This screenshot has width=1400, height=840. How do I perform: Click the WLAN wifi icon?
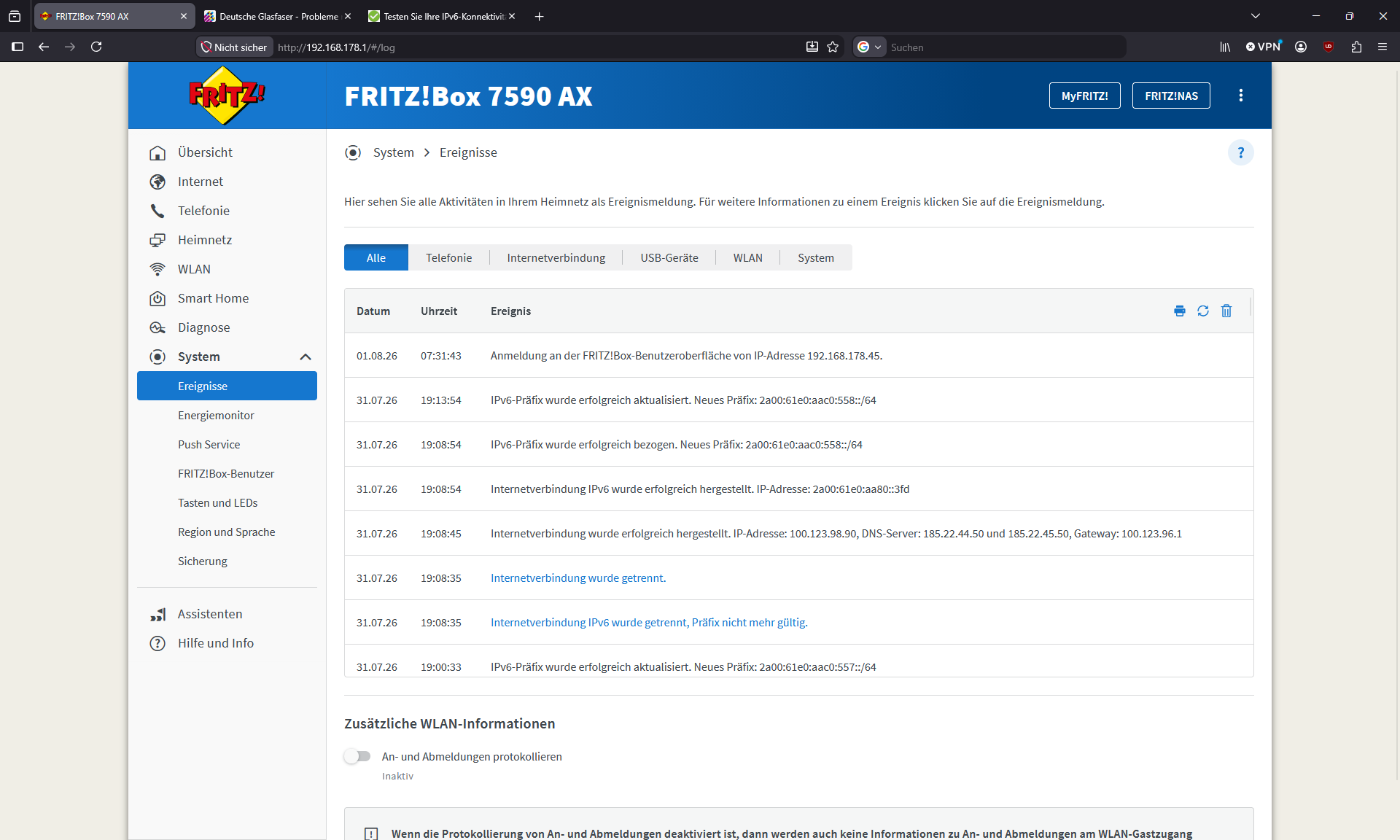[x=157, y=269]
